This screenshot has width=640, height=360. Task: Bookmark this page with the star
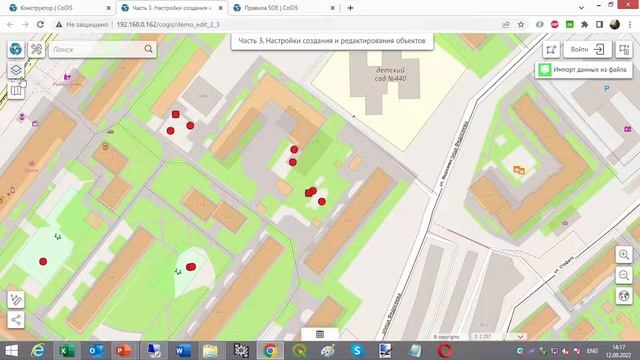[521, 24]
